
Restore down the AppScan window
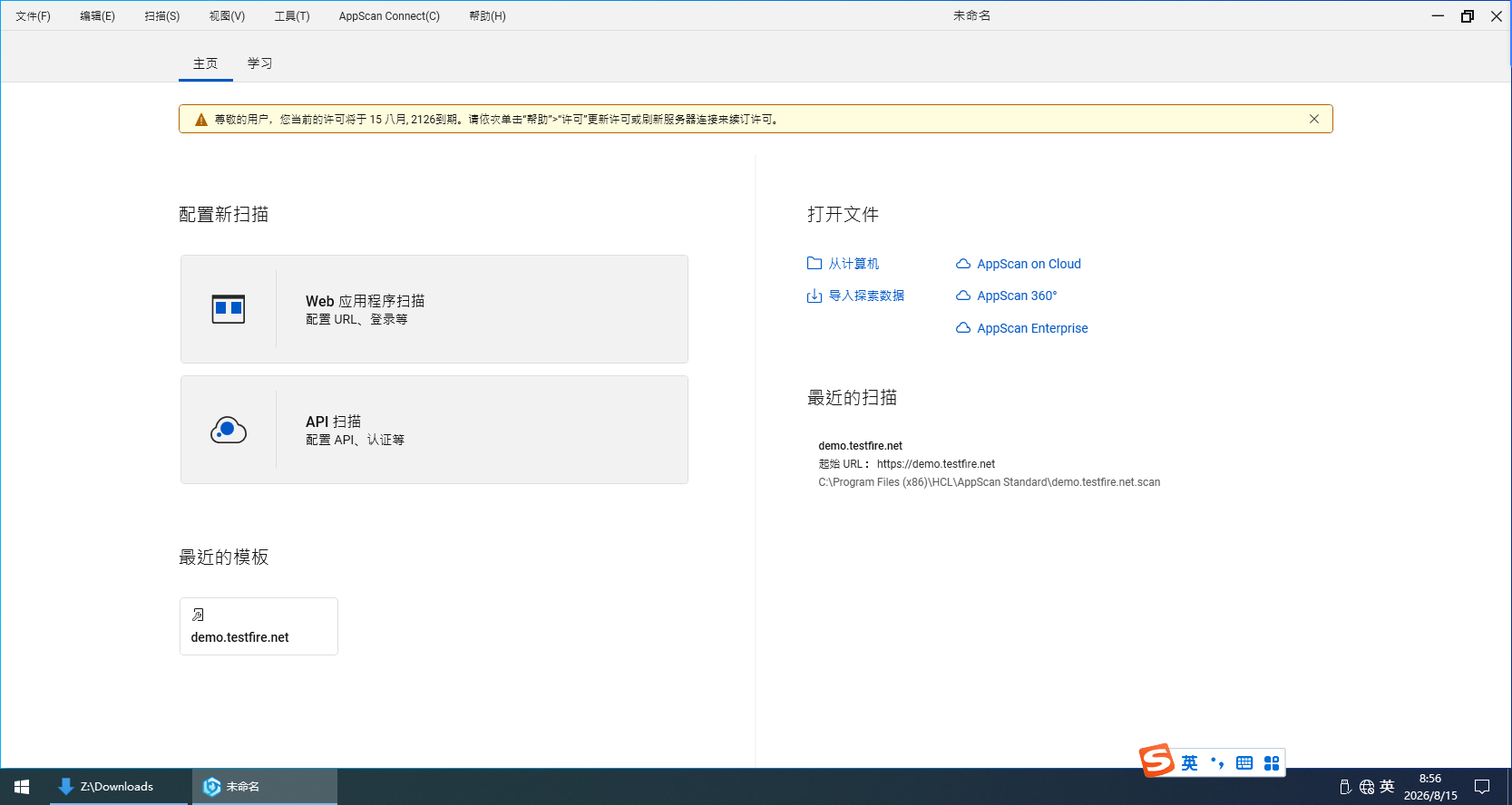click(x=1468, y=16)
